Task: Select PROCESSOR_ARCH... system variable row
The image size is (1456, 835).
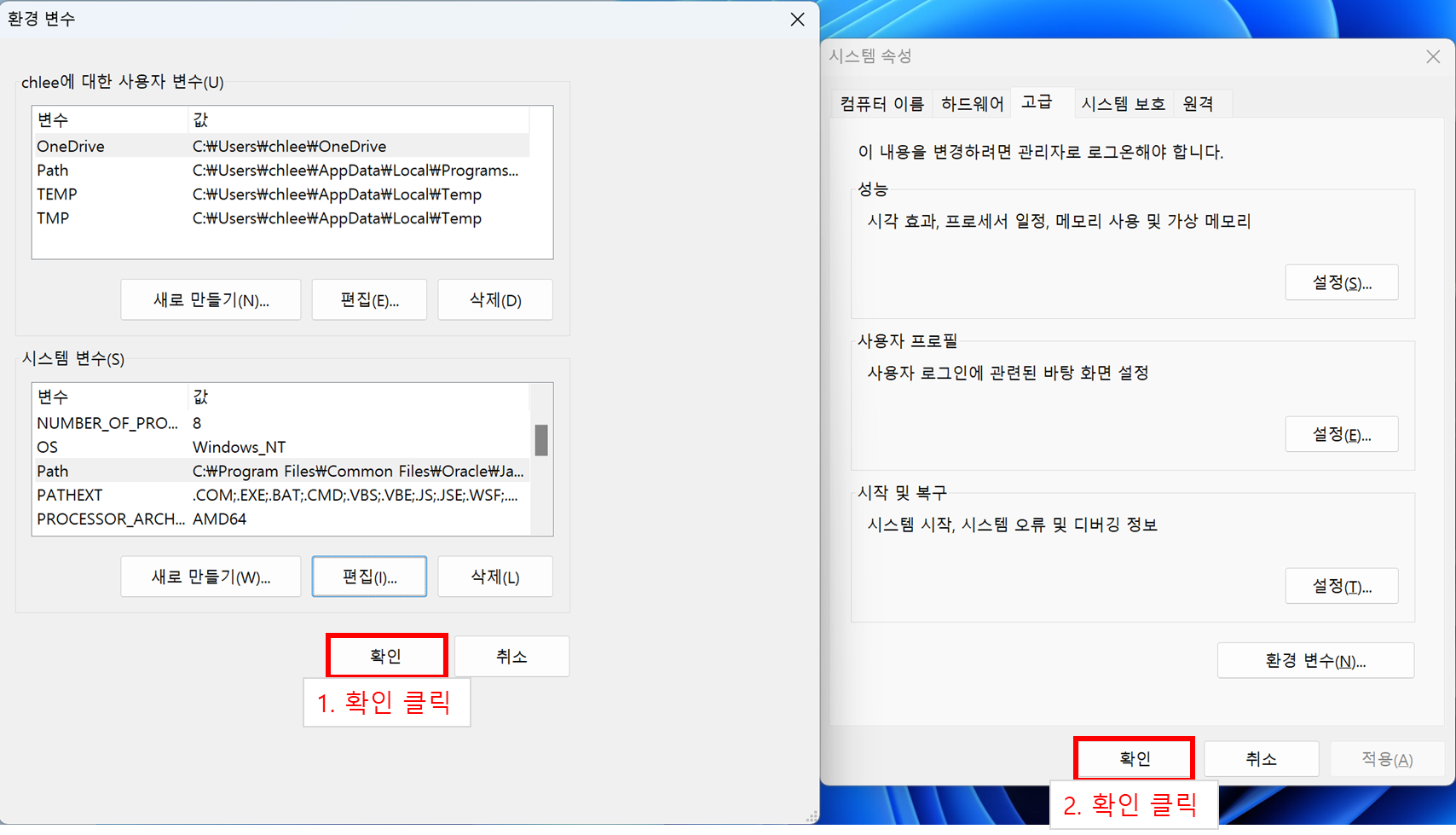Action: (281, 519)
